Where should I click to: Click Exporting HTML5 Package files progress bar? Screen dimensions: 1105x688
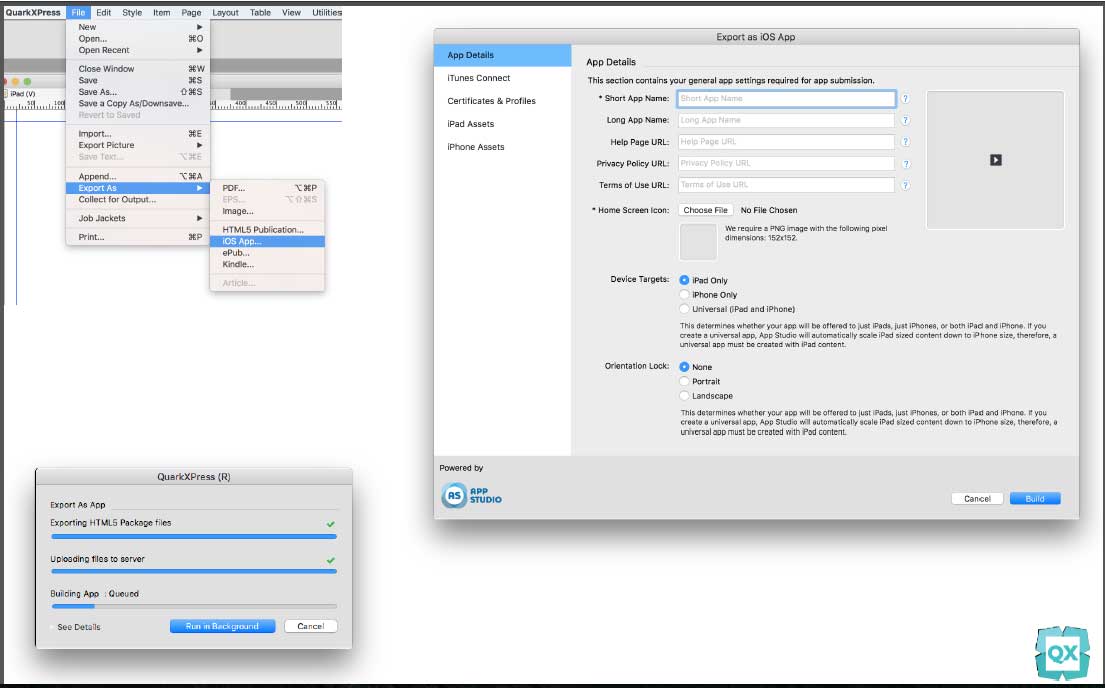(194, 536)
